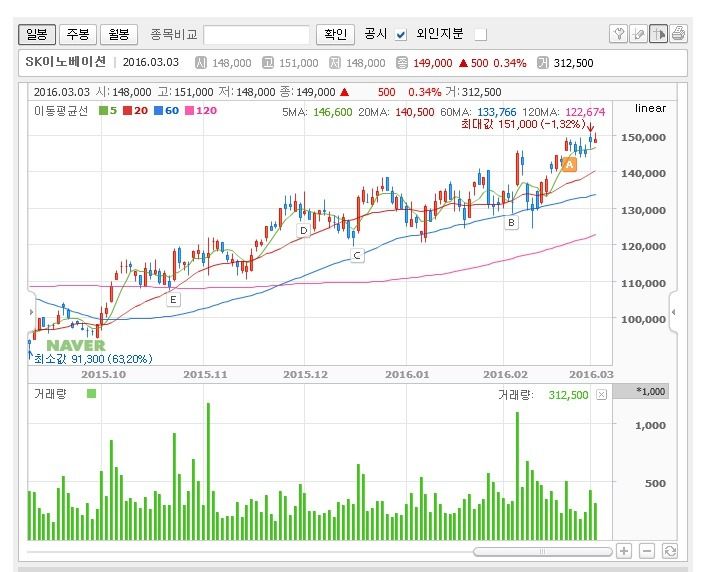The image size is (704, 572).
Task: Click the 최소값 91,300 label
Action: (x=93, y=359)
